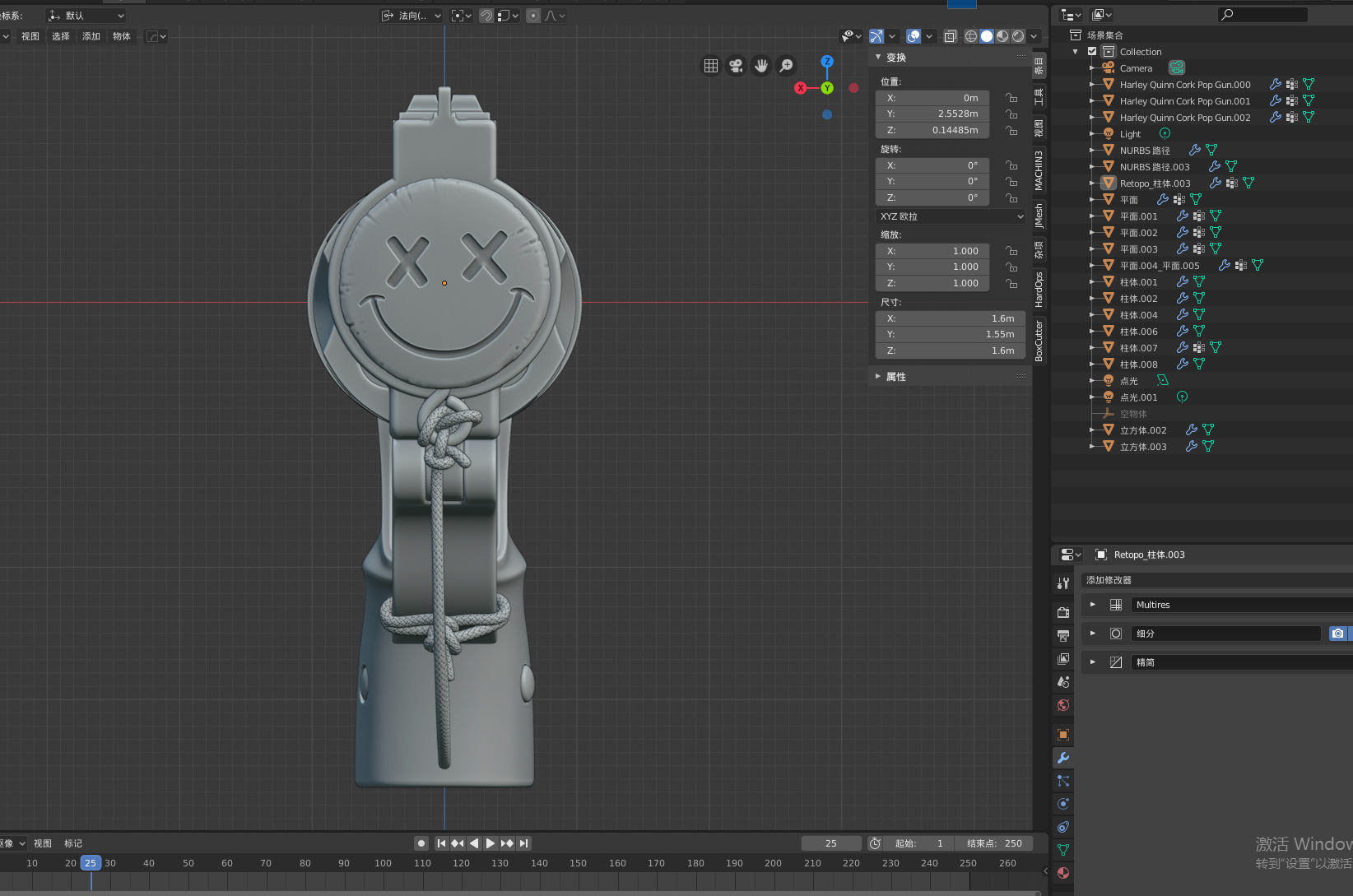This screenshot has width=1353, height=896.
Task: Click the outliner search field
Action: tap(1262, 14)
